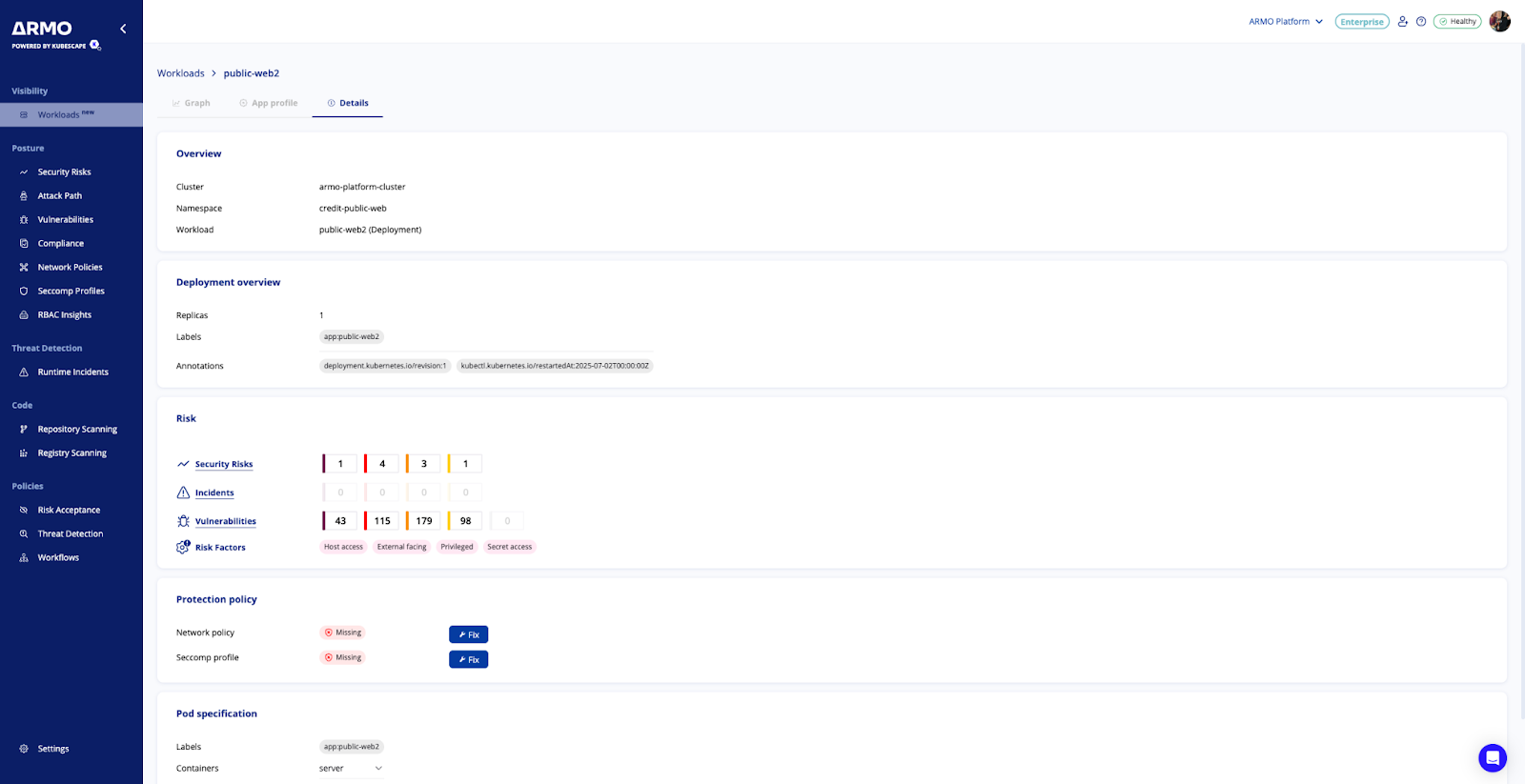The image size is (1525, 784).
Task: Open the user avatar menu
Action: click(1499, 21)
